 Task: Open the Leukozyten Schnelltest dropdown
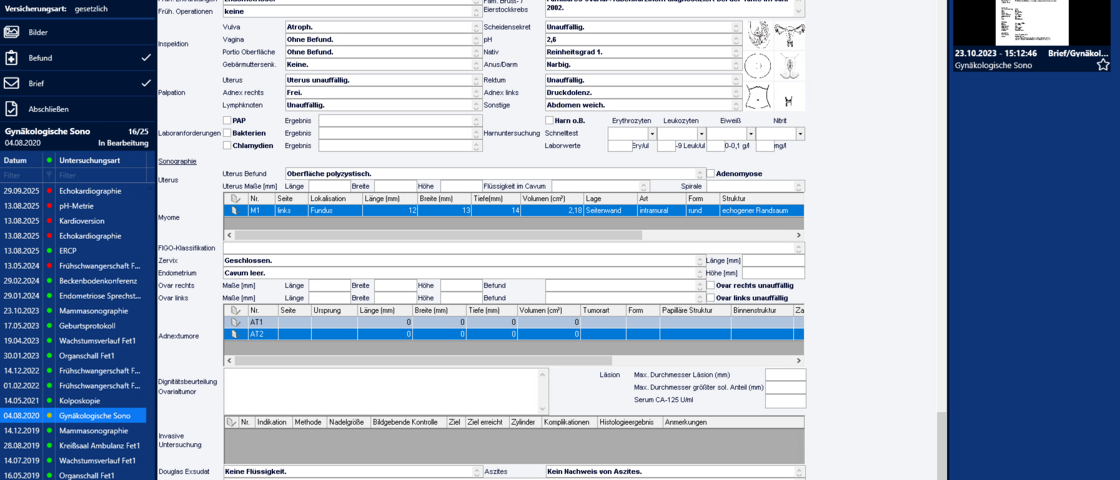(701, 133)
